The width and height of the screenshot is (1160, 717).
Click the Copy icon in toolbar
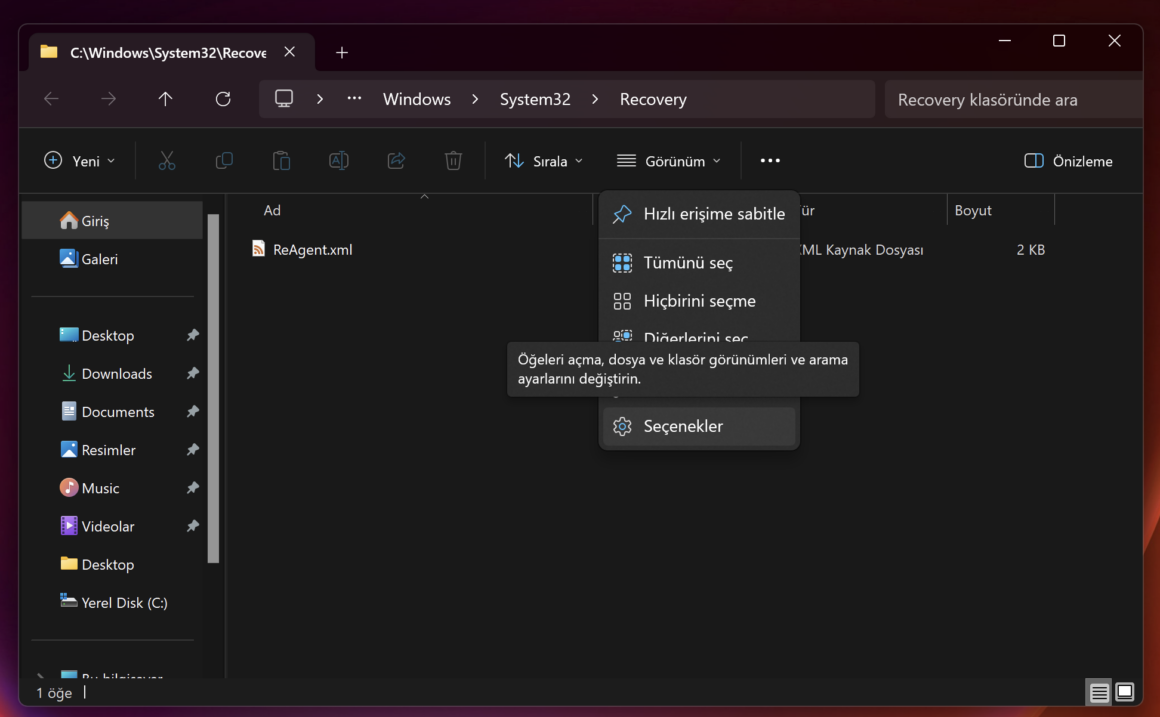[224, 161]
